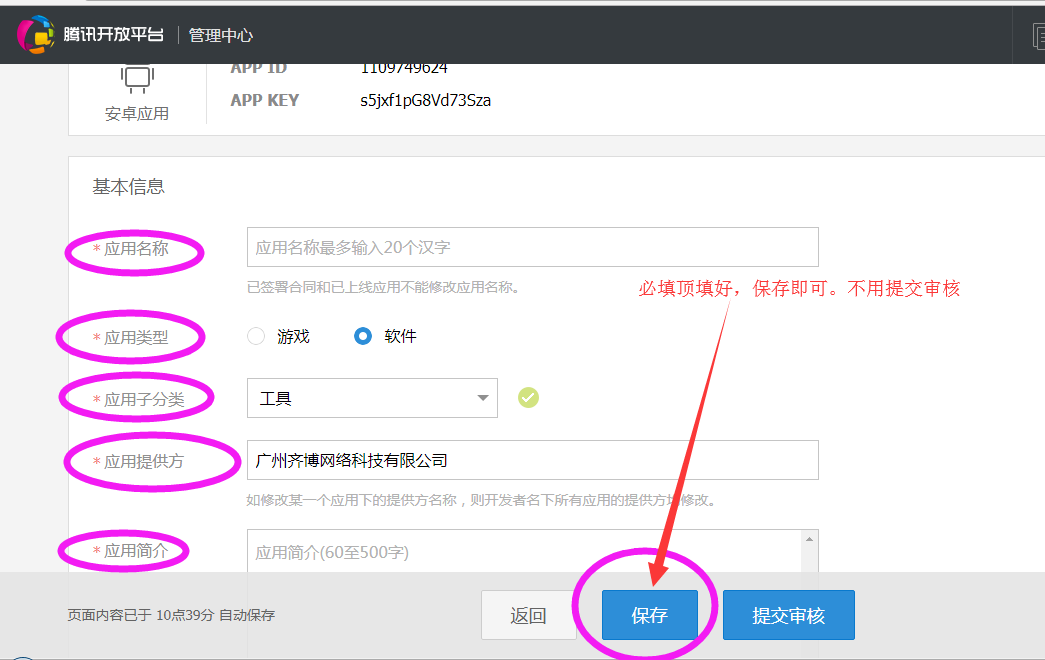Open the 应用子分类 dropdown showing 工具
The image size is (1045, 660).
point(372,398)
